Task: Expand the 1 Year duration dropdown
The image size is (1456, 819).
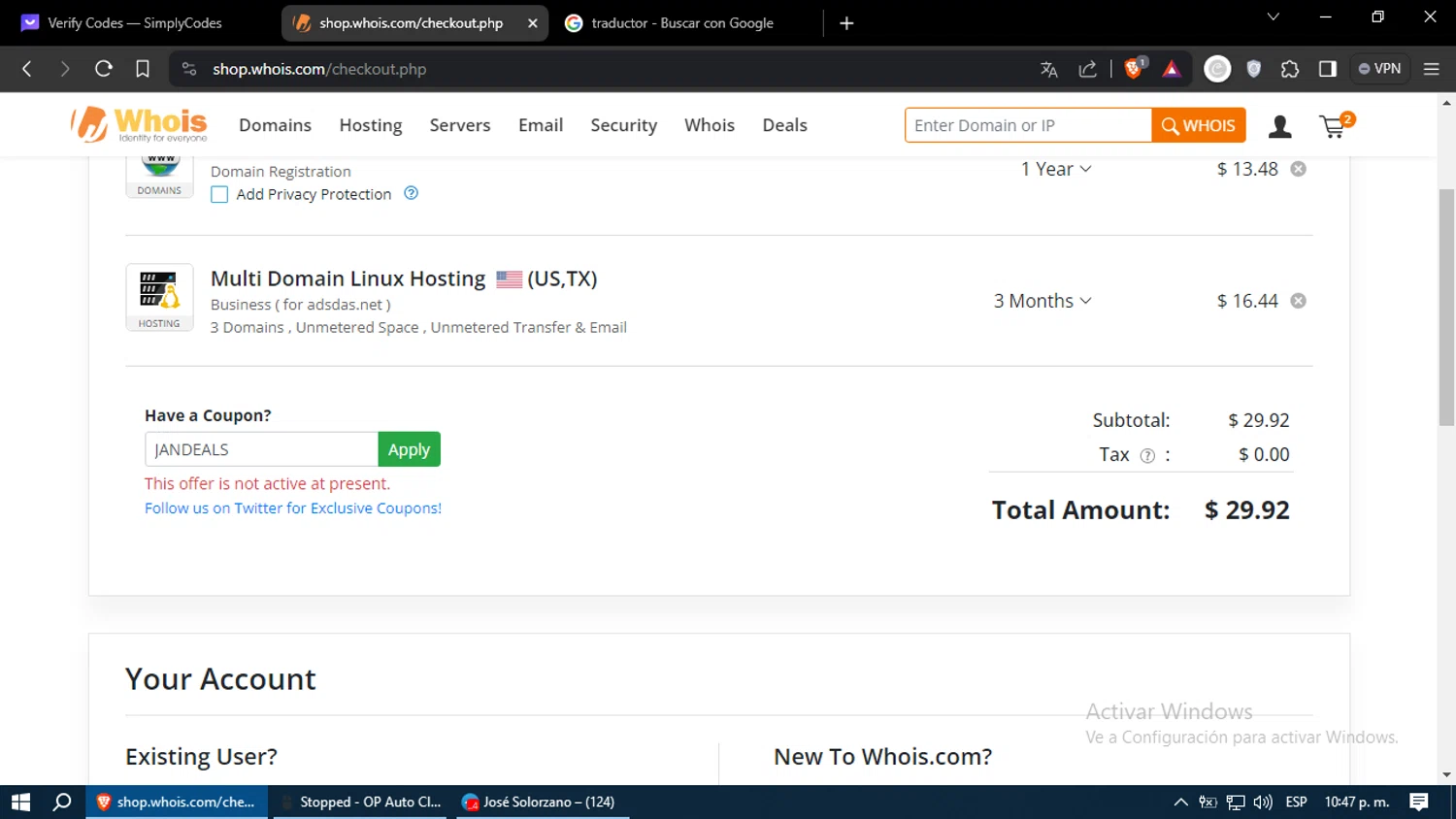Action: [1056, 169]
